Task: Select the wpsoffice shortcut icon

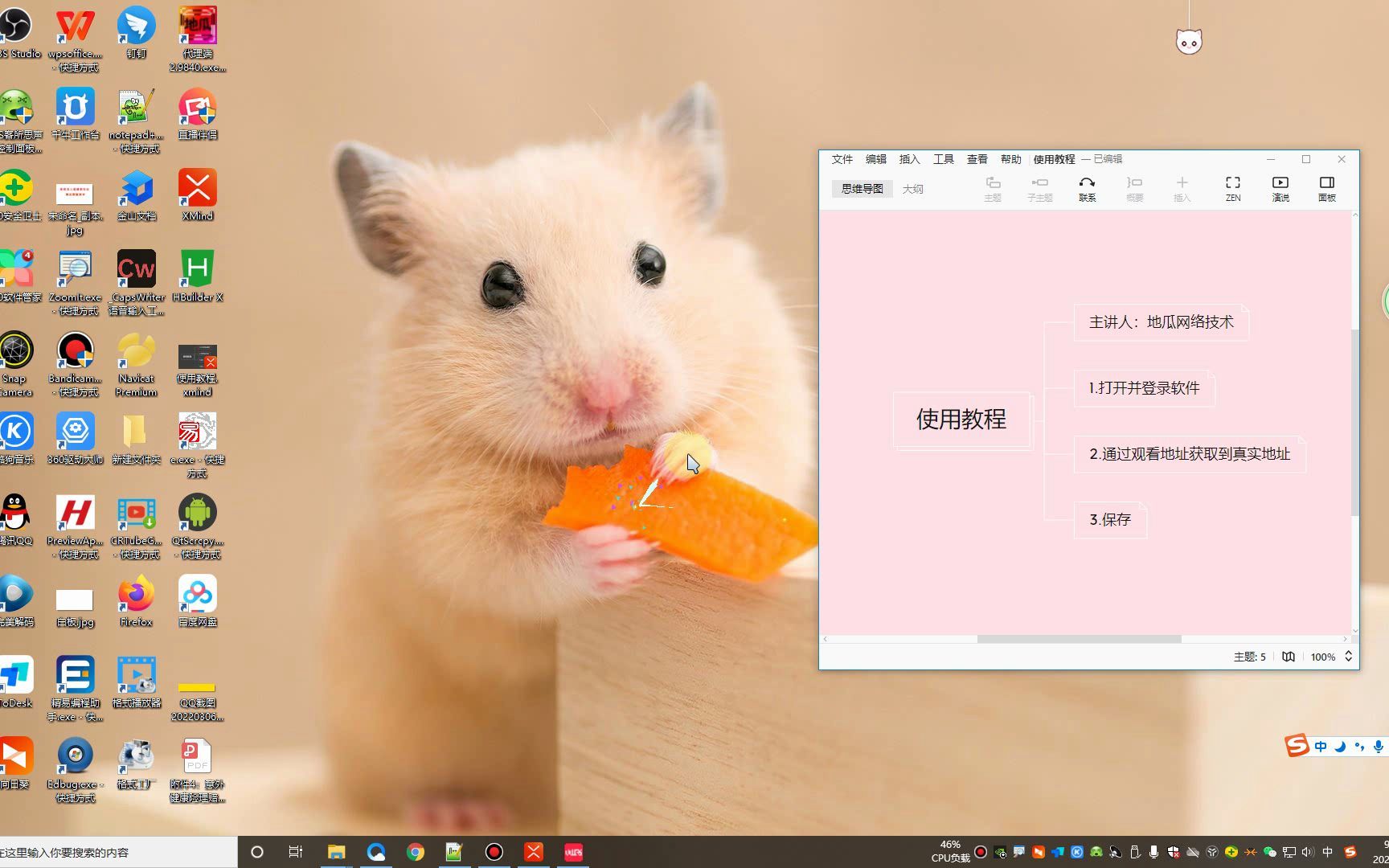Action: 76,39
